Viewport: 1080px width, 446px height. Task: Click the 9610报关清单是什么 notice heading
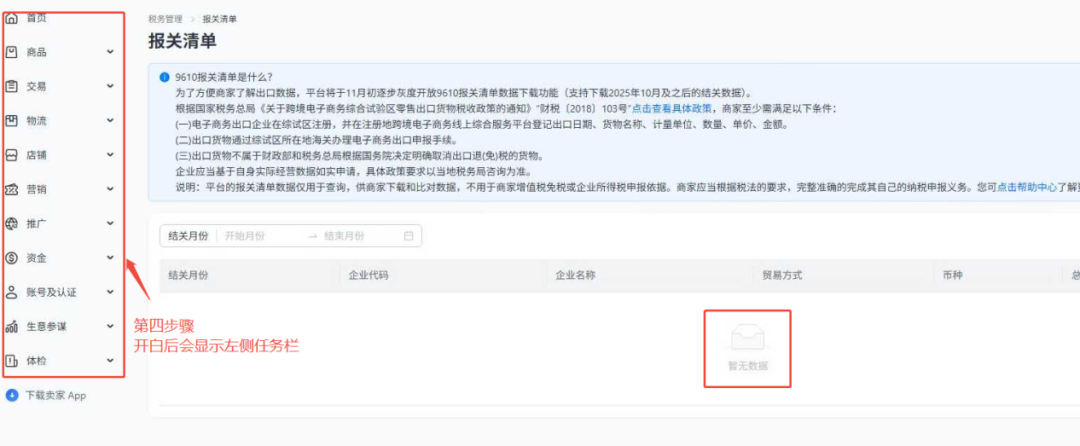point(225,77)
